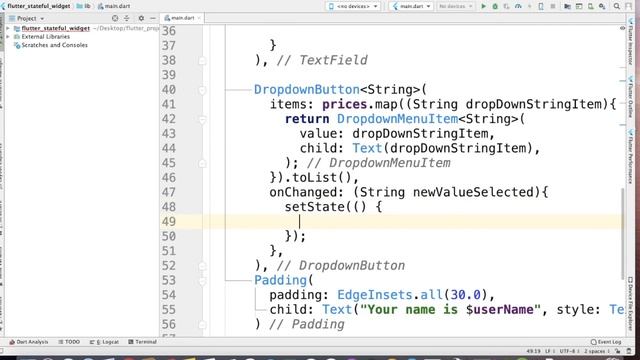640x360 pixels.
Task: Toggle read-only lock icon in status bar
Action: click(618, 351)
